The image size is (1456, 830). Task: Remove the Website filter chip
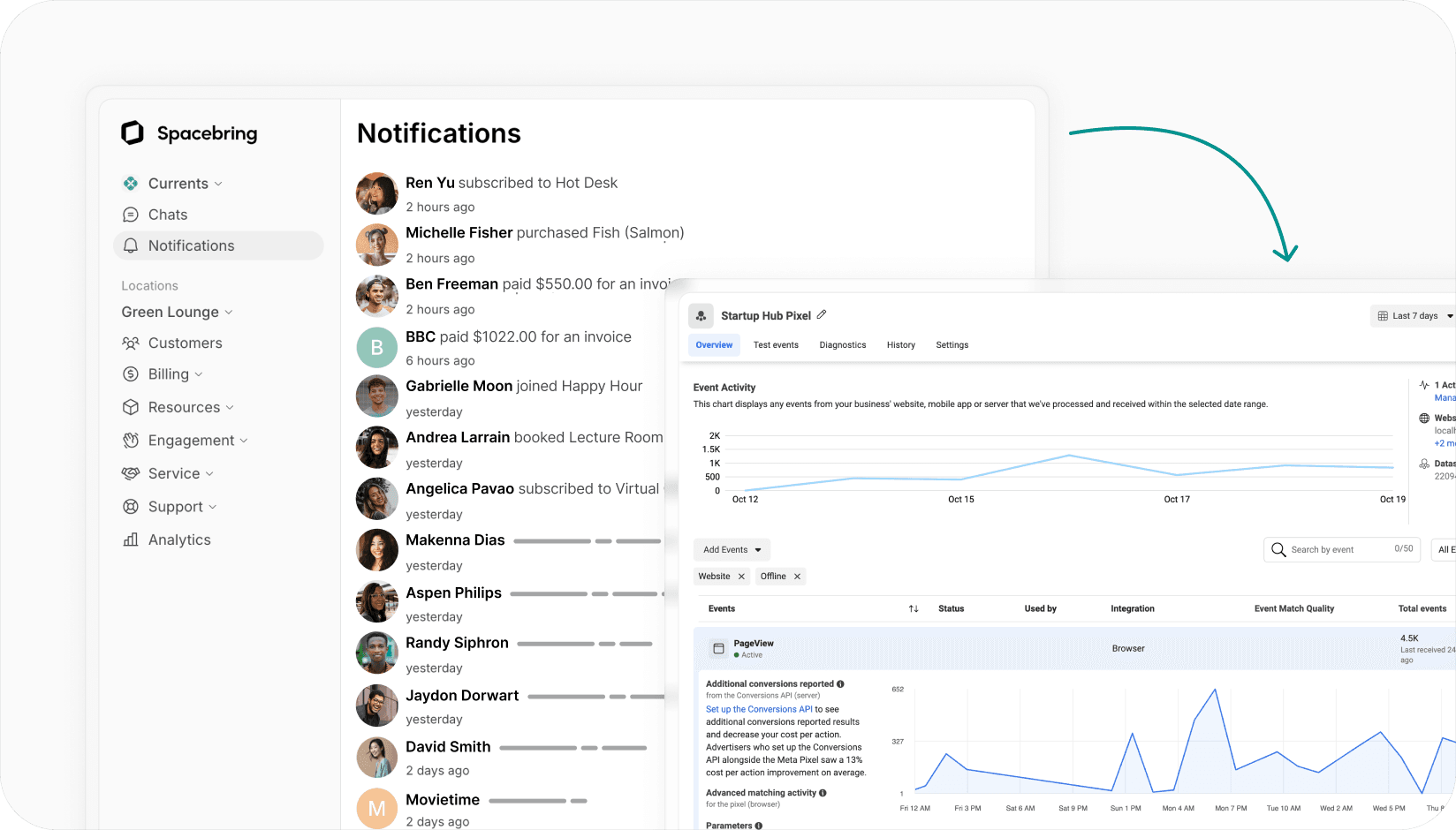click(x=741, y=577)
